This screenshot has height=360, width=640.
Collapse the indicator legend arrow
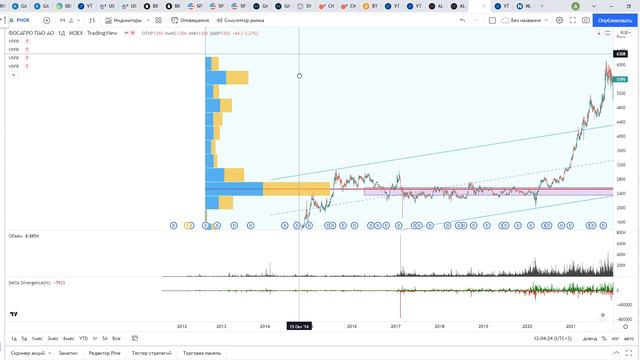point(13,75)
